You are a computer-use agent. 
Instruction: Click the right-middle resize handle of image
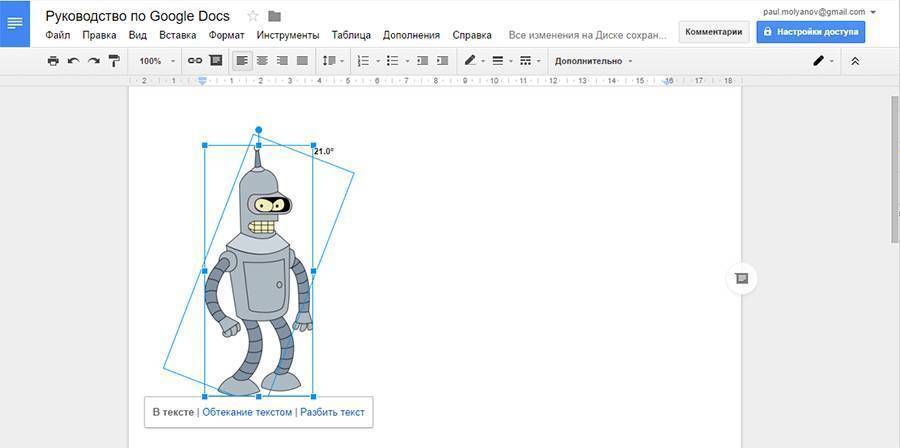[x=313, y=270]
